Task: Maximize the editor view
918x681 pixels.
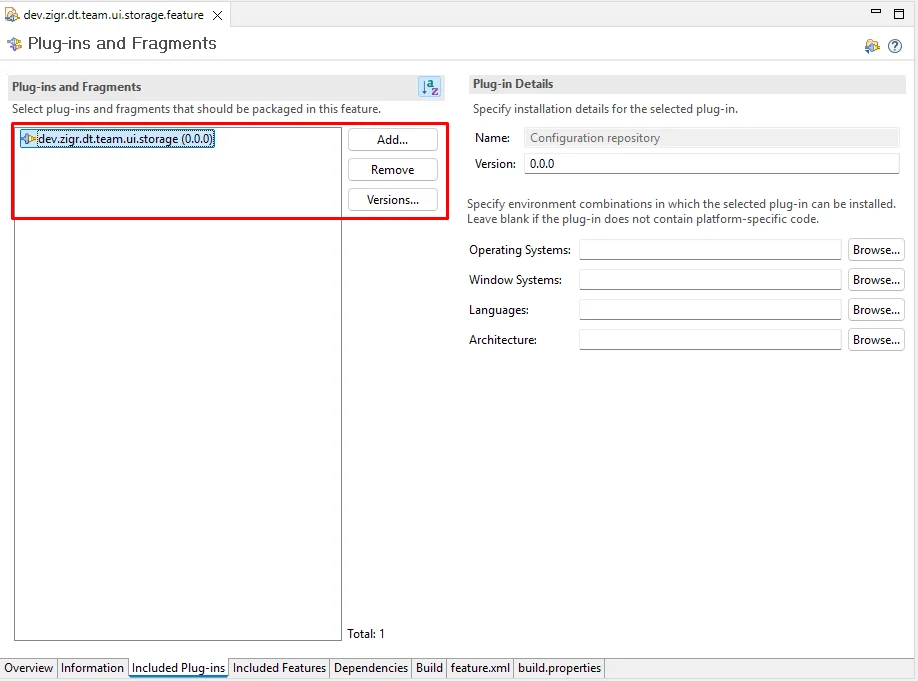Action: coord(899,13)
